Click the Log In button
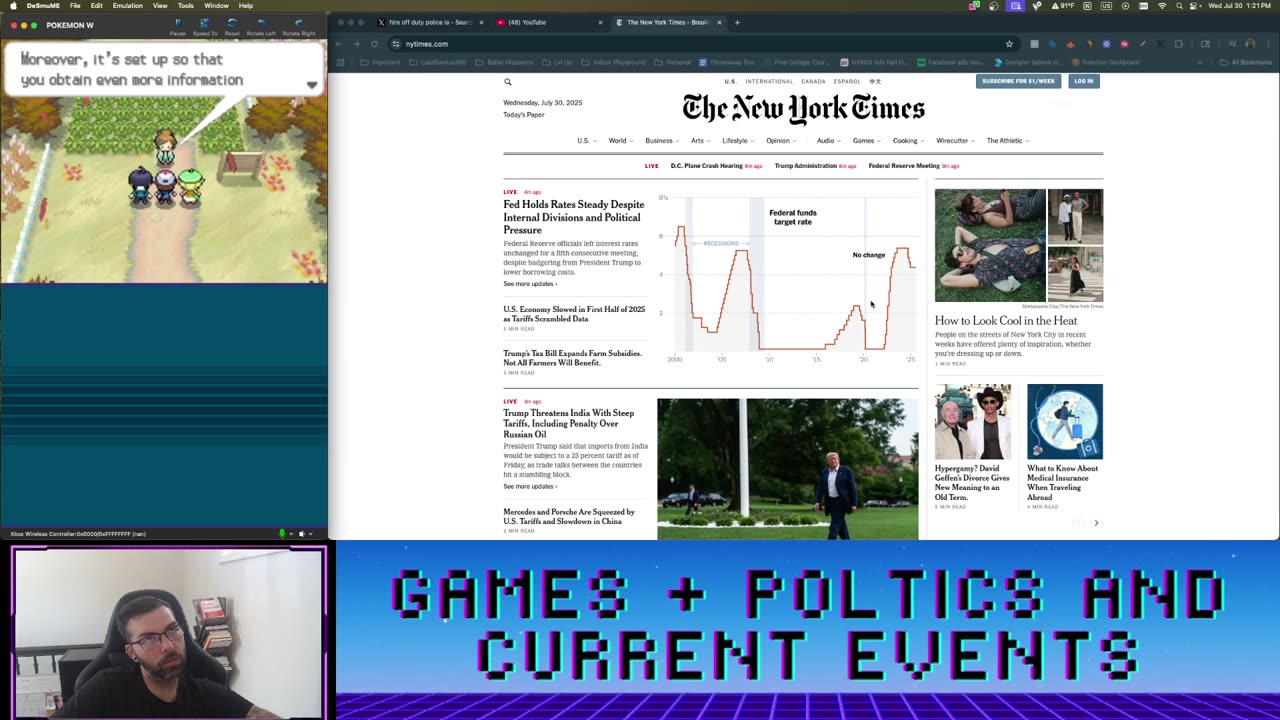This screenshot has height=720, width=1280. click(1084, 81)
